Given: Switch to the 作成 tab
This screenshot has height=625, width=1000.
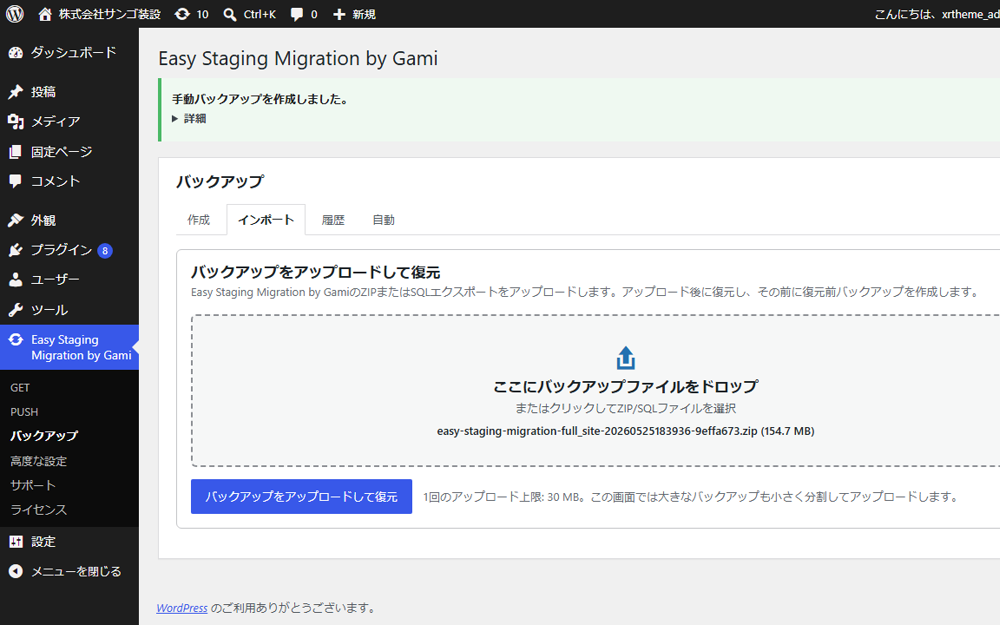Looking at the screenshot, I should pos(198,220).
